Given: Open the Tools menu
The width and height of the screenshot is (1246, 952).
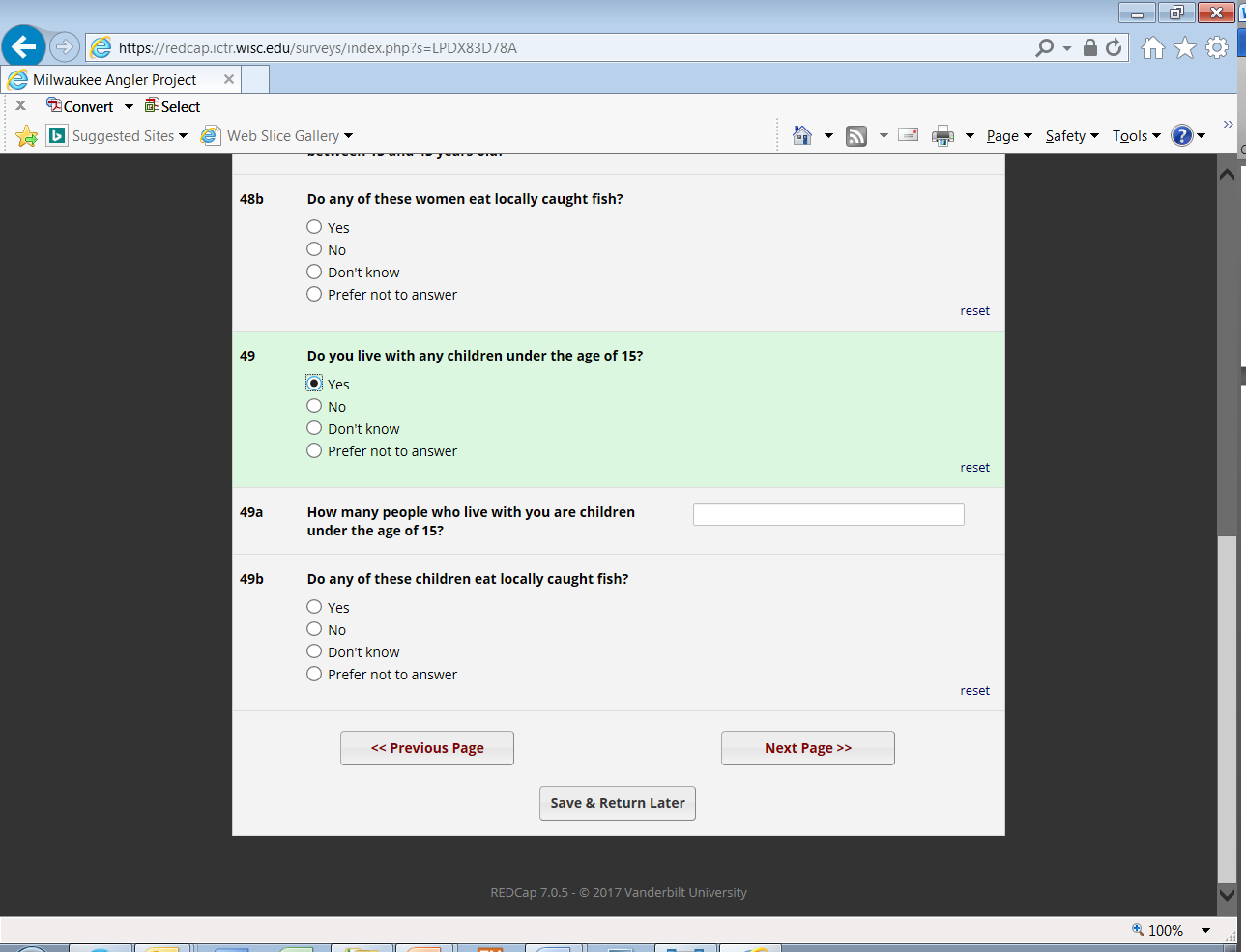Looking at the screenshot, I should [1136, 136].
